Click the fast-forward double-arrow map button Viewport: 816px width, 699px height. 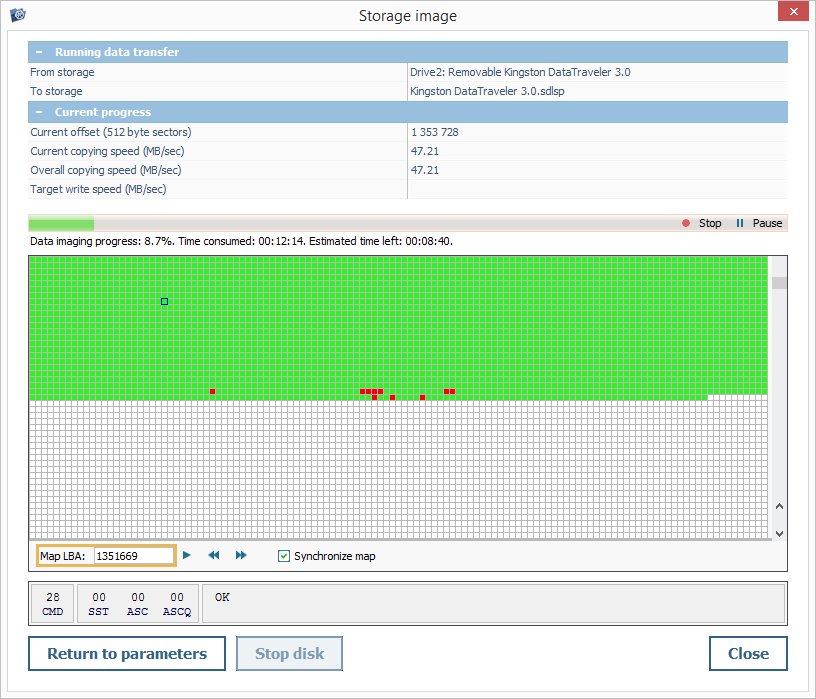[241, 555]
